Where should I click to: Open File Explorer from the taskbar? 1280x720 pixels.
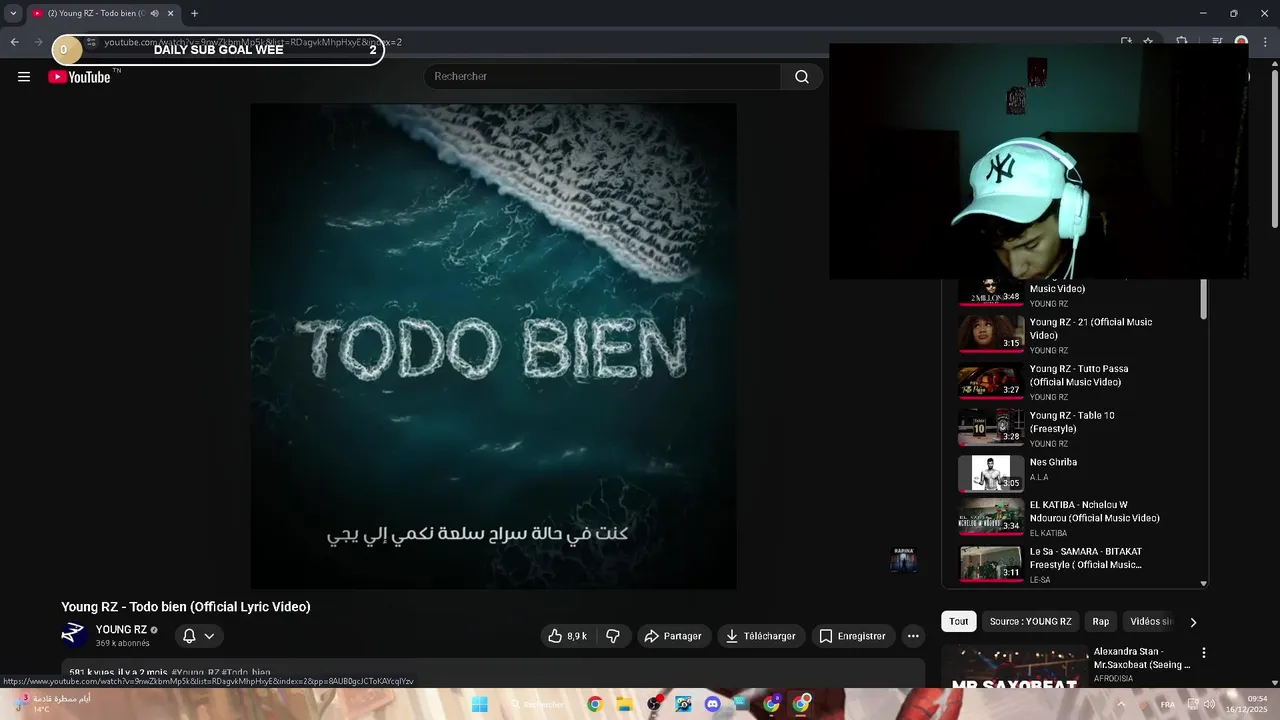click(x=624, y=704)
